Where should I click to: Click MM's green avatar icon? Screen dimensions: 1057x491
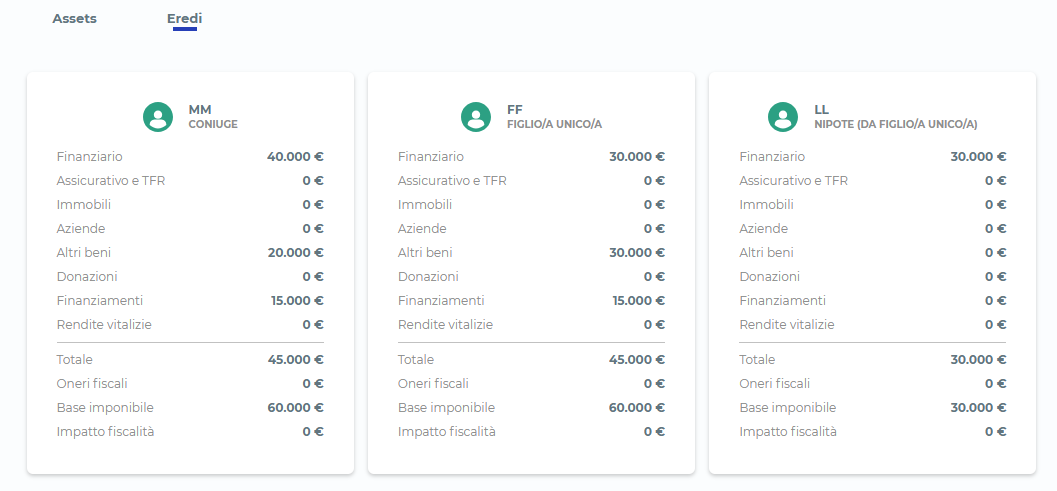(158, 117)
